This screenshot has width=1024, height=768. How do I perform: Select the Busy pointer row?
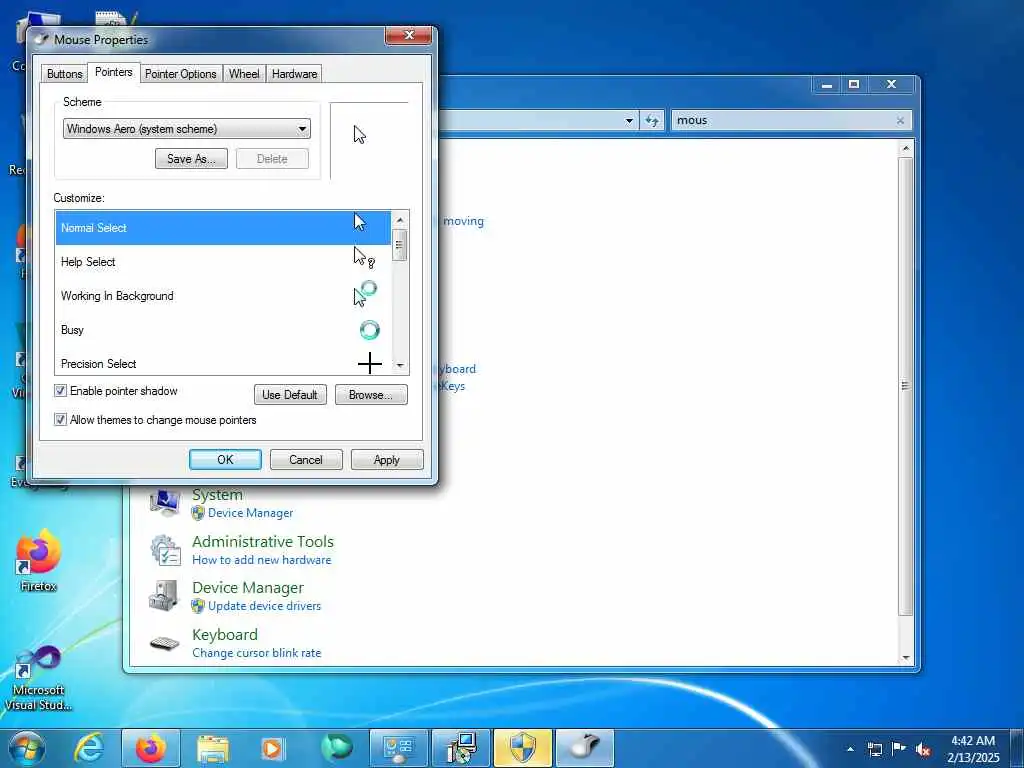click(223, 330)
